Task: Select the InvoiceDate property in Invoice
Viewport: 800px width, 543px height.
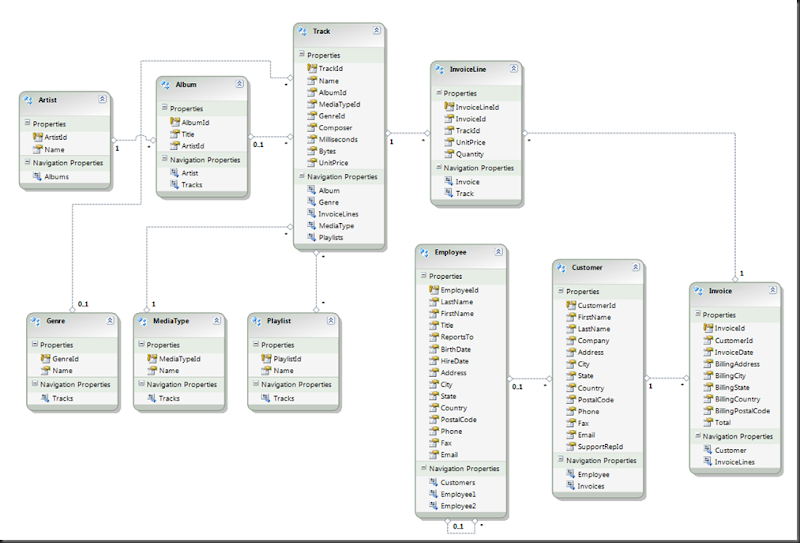Action: point(735,352)
